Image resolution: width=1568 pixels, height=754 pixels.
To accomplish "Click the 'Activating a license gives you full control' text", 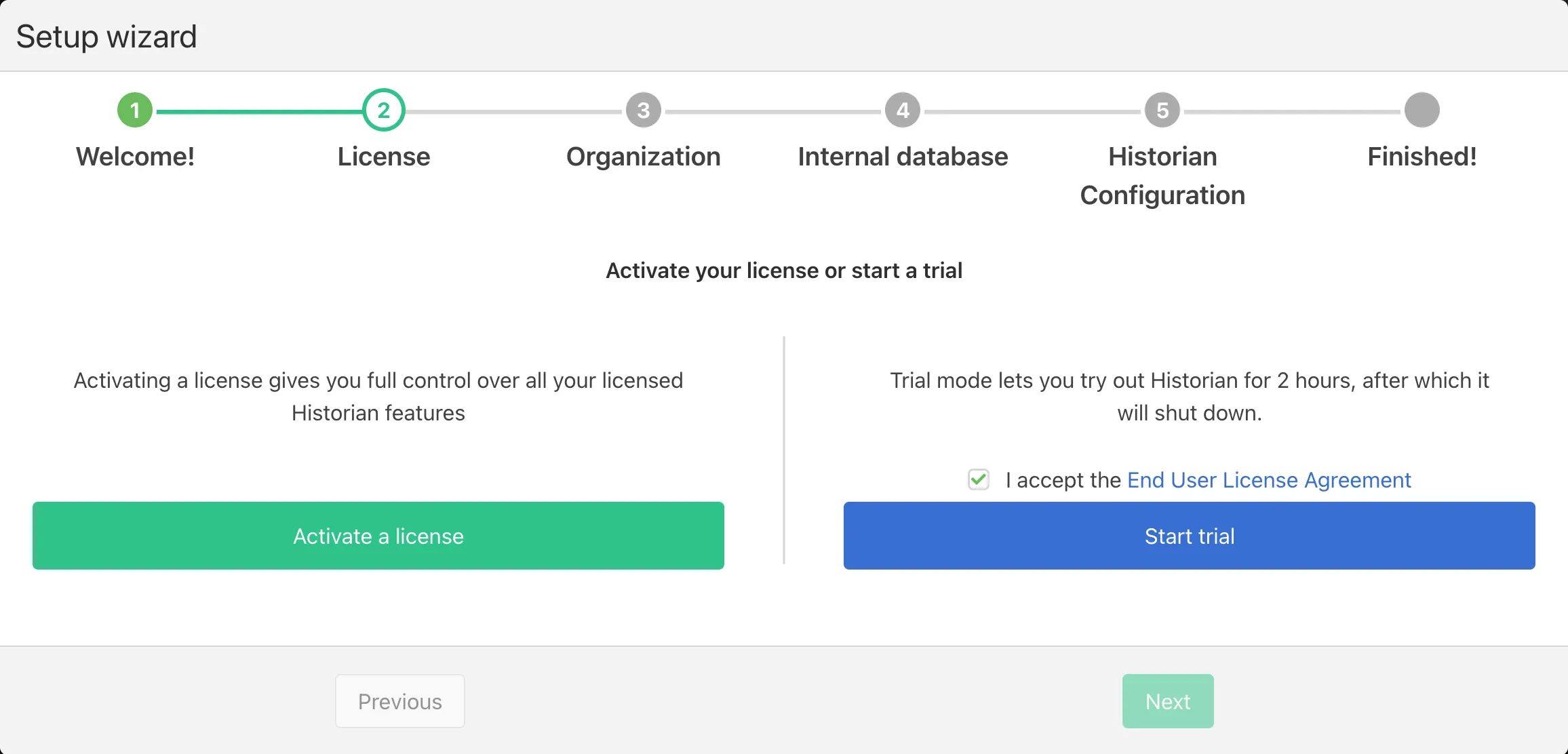I will [x=378, y=397].
